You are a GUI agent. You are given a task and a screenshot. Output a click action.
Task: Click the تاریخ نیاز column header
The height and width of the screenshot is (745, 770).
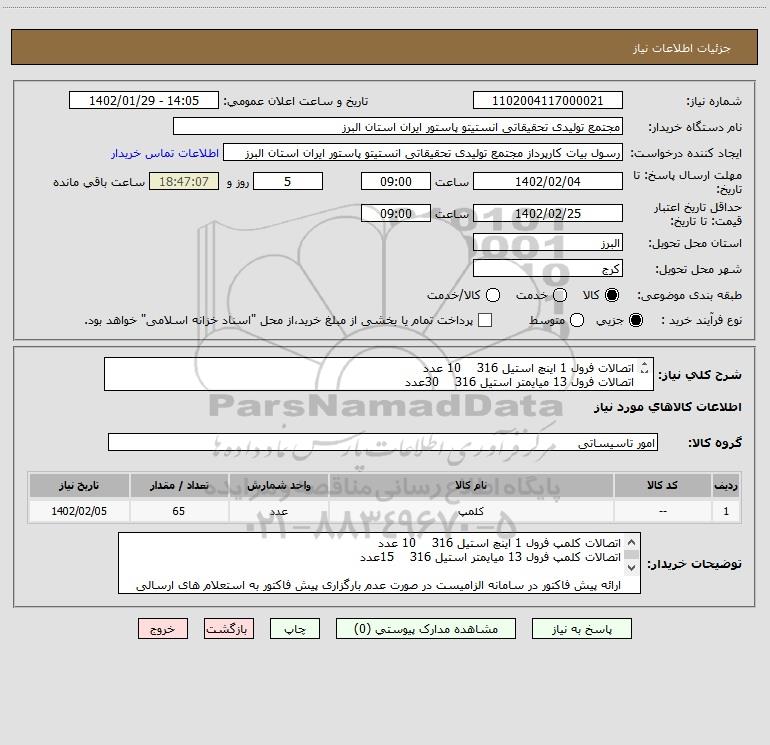[x=79, y=485]
